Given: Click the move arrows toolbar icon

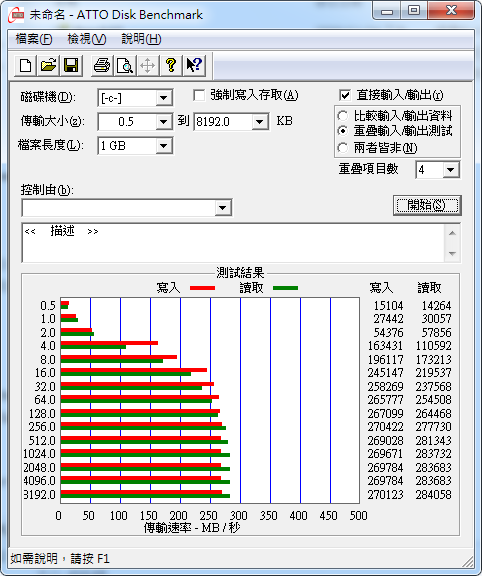Looking at the screenshot, I should 147,66.
